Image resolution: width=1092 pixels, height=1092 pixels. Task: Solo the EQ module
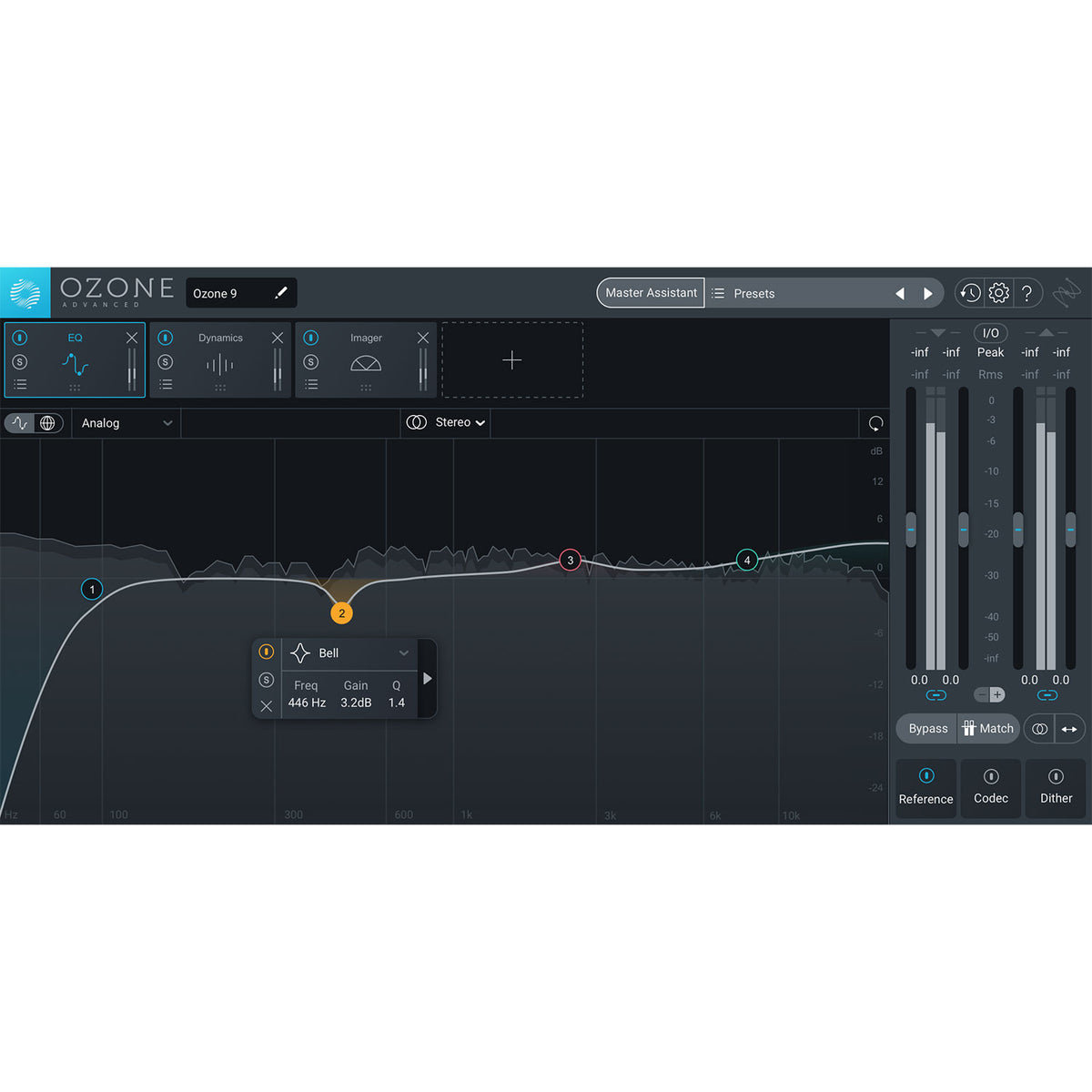pos(20,361)
